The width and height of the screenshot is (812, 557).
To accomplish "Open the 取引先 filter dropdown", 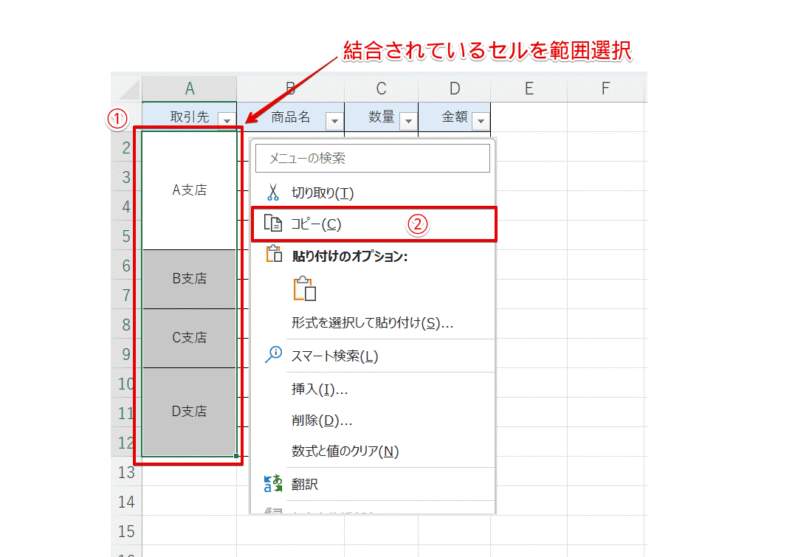I will pos(227,120).
